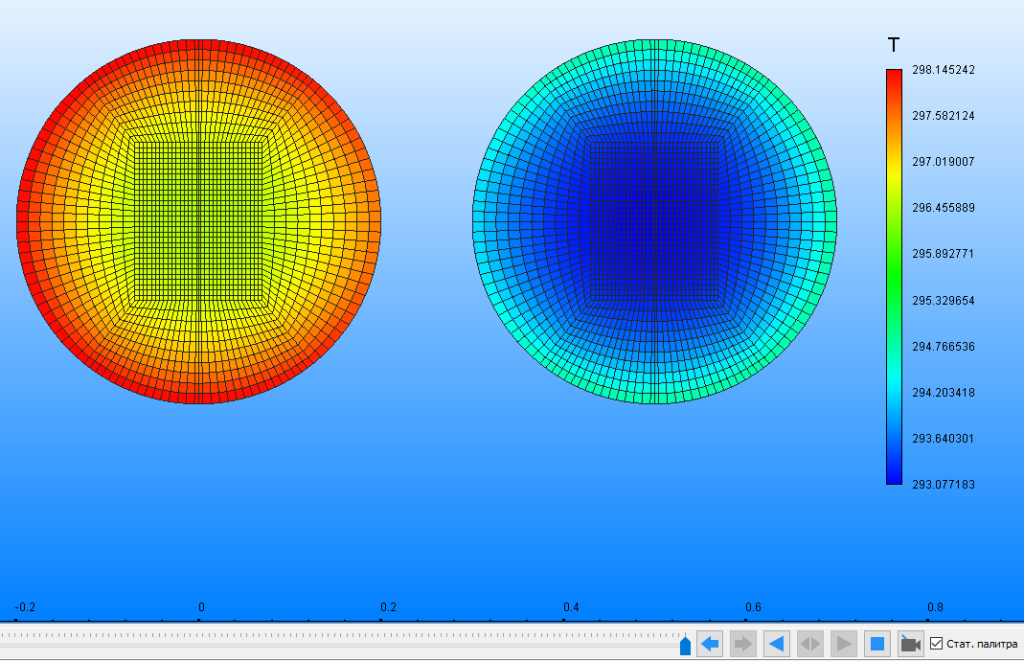Stop playback with the blue square button

point(877,643)
